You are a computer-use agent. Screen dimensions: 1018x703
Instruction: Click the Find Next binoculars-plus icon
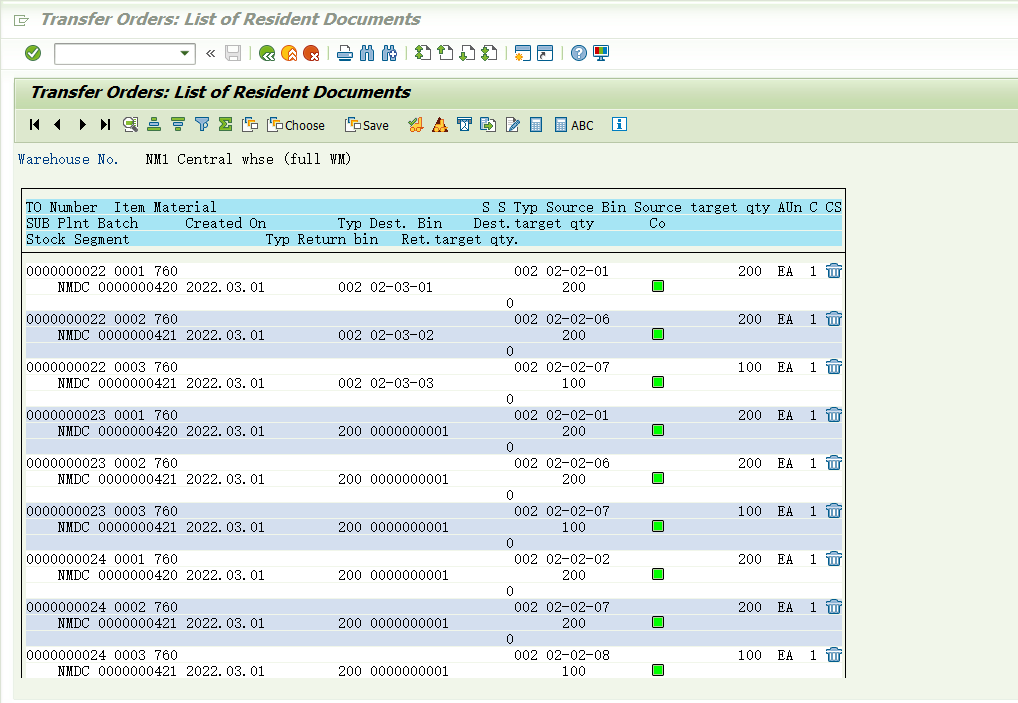pyautogui.click(x=389, y=53)
